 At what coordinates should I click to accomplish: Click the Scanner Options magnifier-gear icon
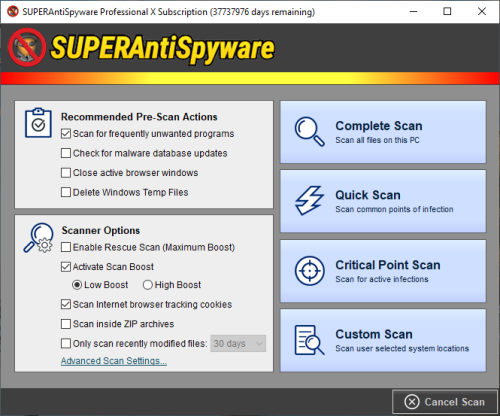click(38, 237)
